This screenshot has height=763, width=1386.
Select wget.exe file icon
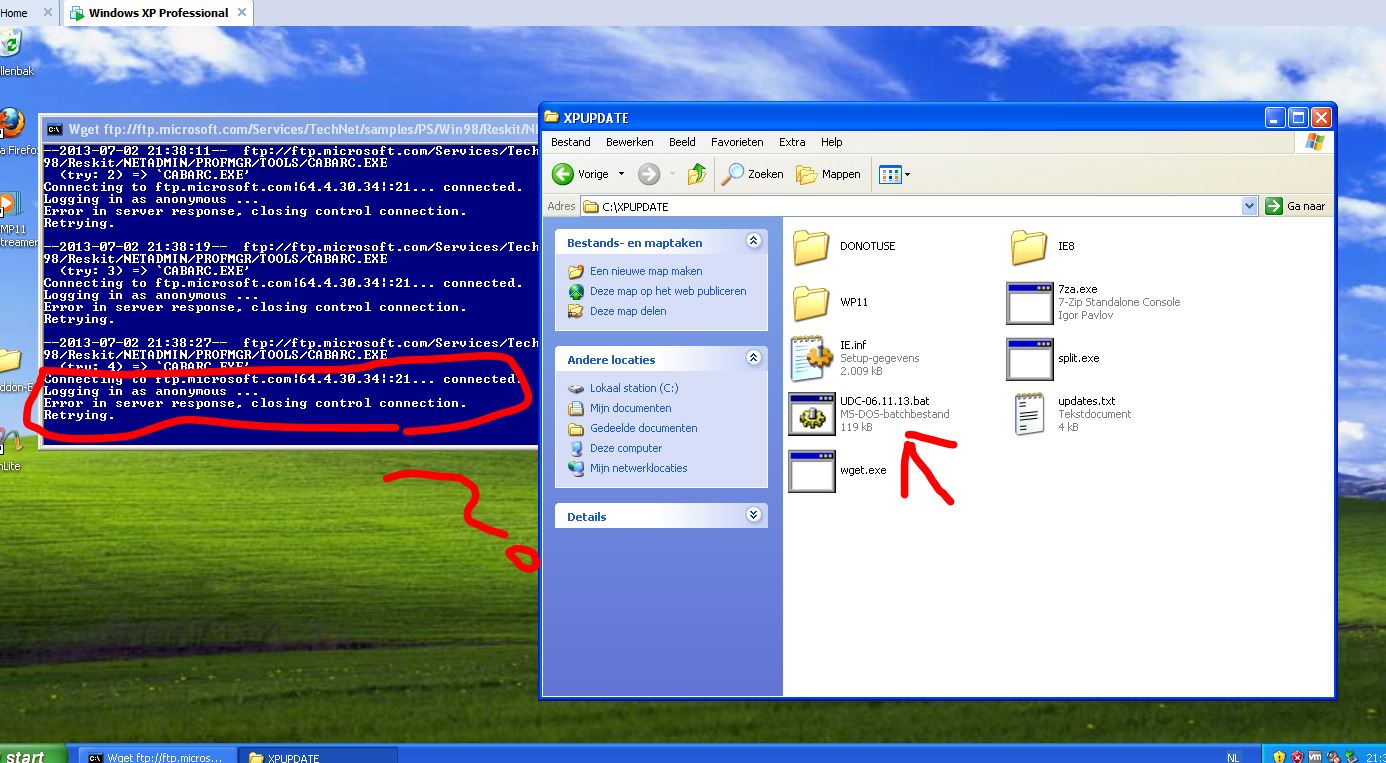(811, 470)
